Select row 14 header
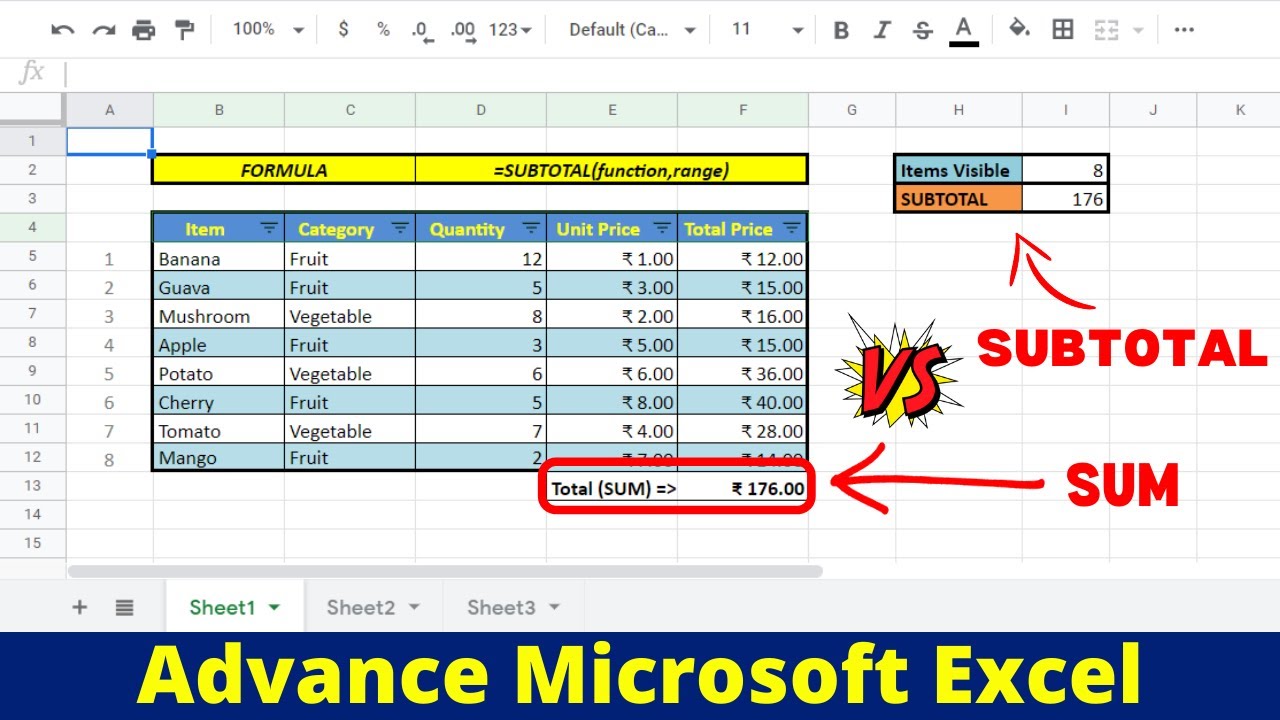1280x720 pixels. 33,514
